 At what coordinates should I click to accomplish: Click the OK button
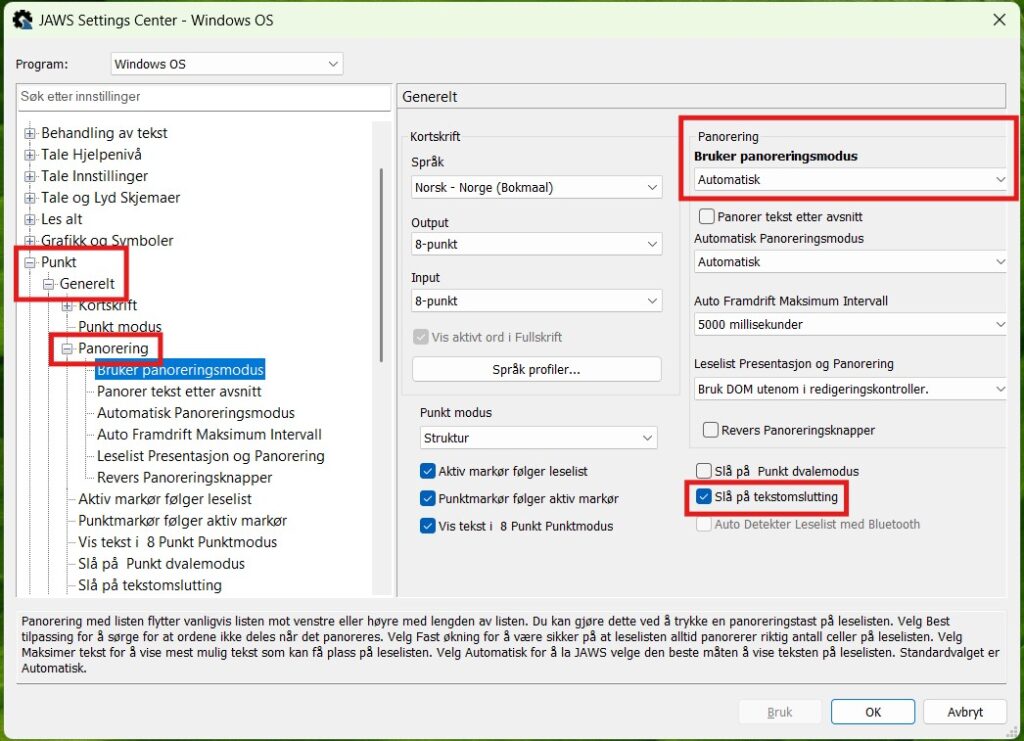(x=872, y=712)
